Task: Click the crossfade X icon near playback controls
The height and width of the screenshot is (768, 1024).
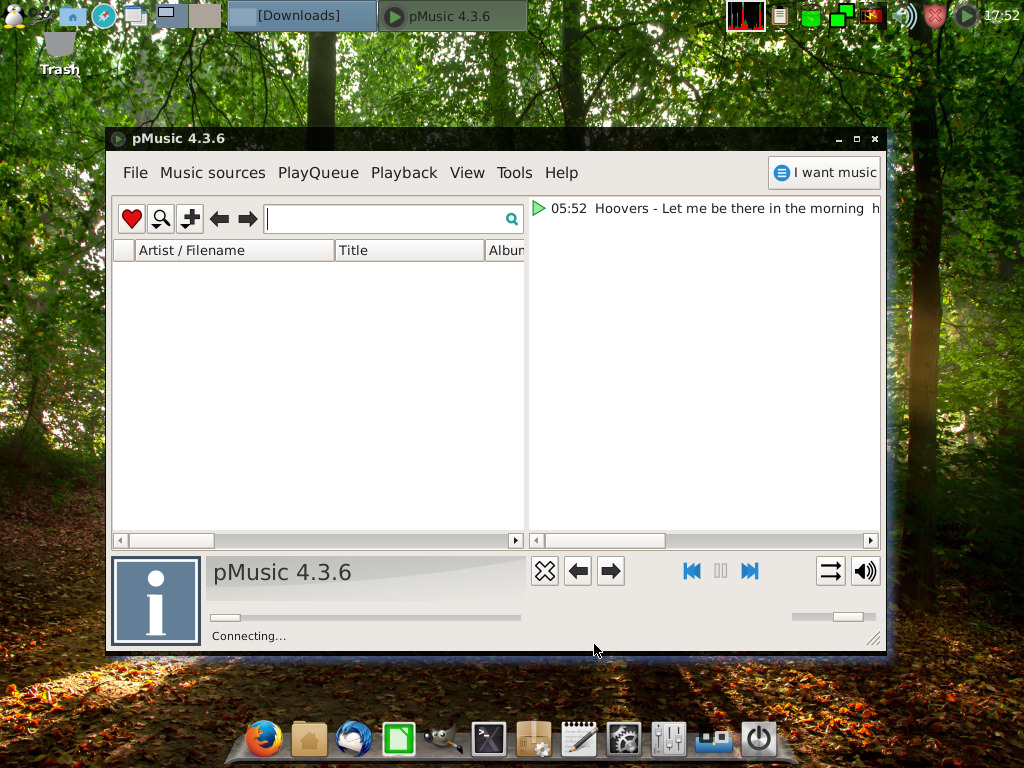Action: [x=545, y=571]
